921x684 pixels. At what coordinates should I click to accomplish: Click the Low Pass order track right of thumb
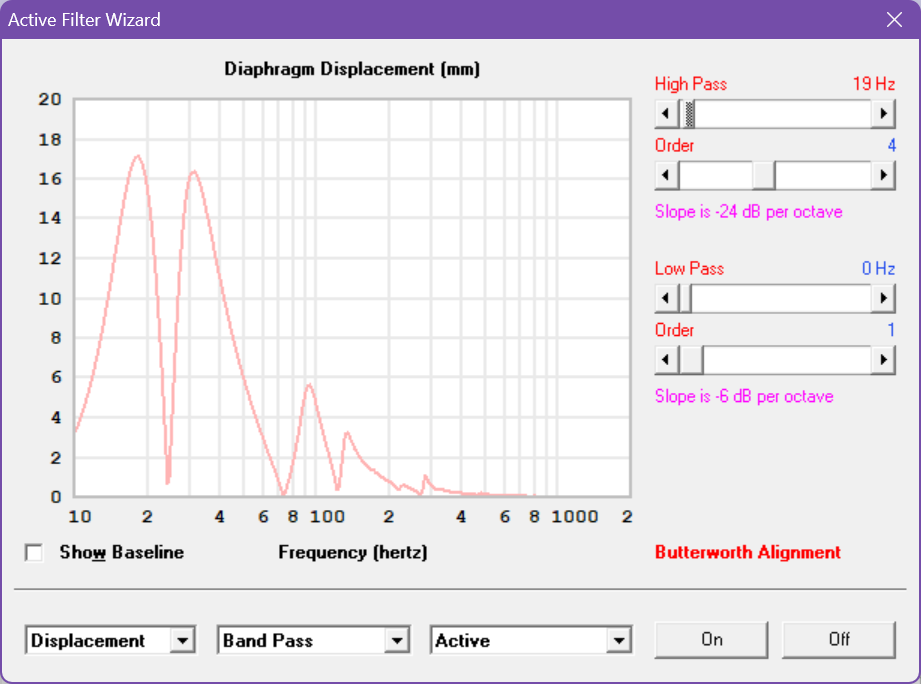(x=787, y=360)
